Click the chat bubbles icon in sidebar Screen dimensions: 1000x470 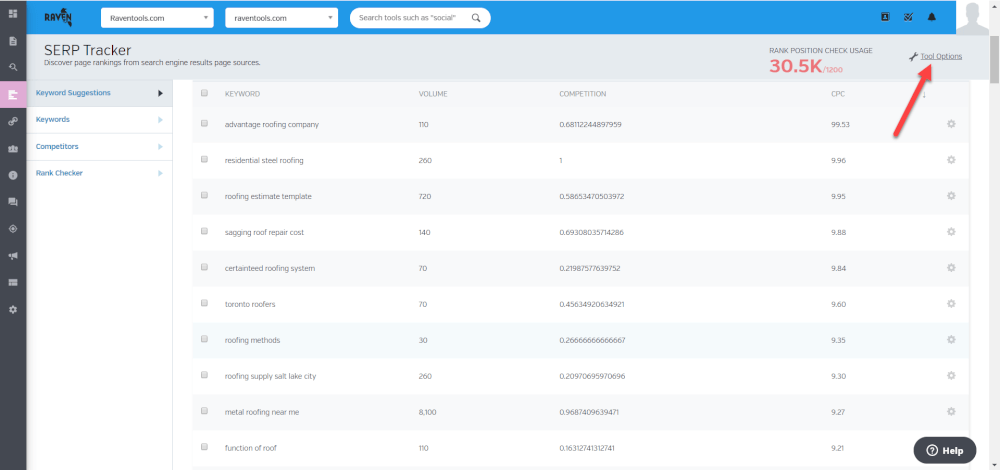[13, 202]
